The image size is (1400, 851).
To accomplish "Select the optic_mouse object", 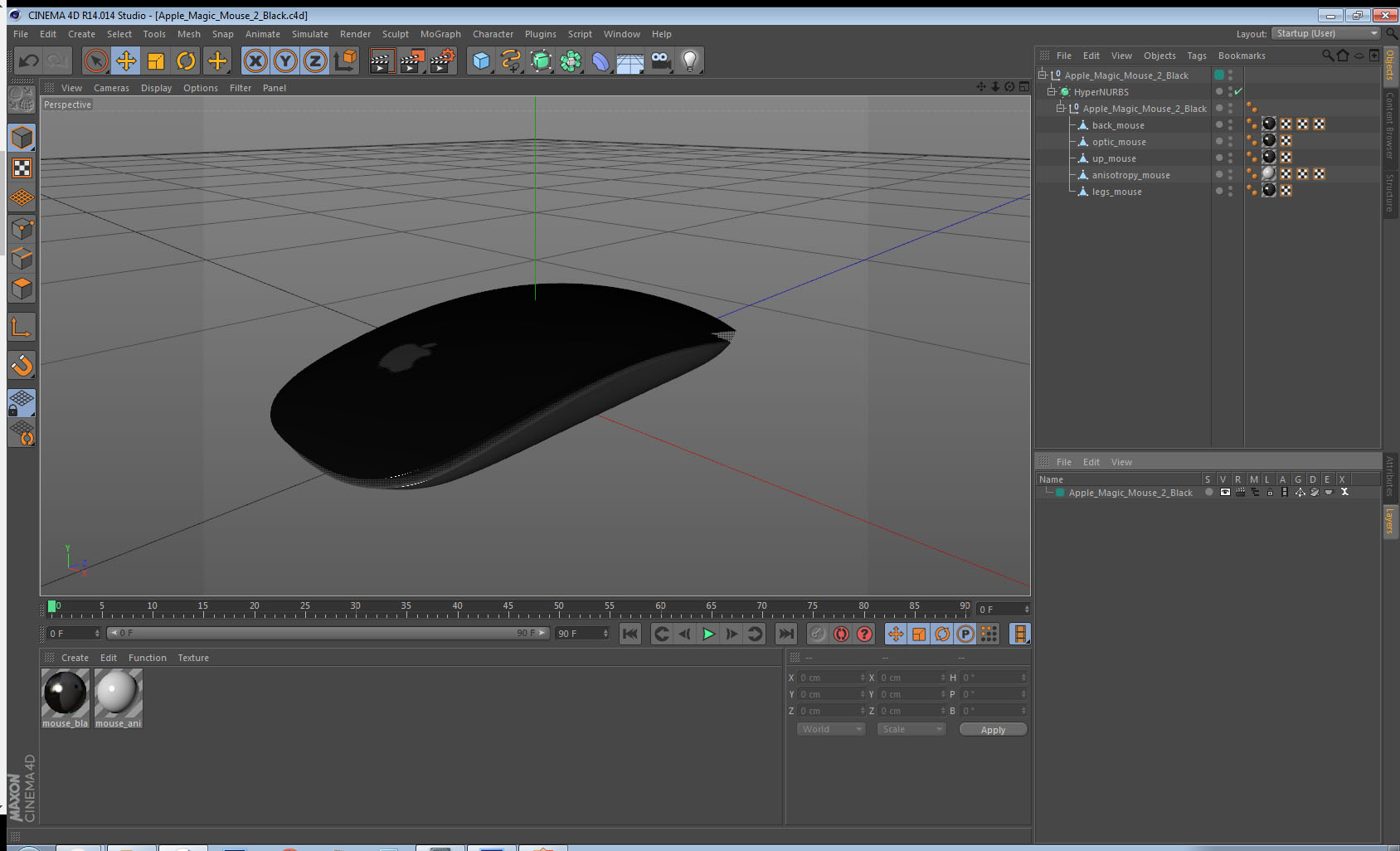I will (x=1119, y=142).
